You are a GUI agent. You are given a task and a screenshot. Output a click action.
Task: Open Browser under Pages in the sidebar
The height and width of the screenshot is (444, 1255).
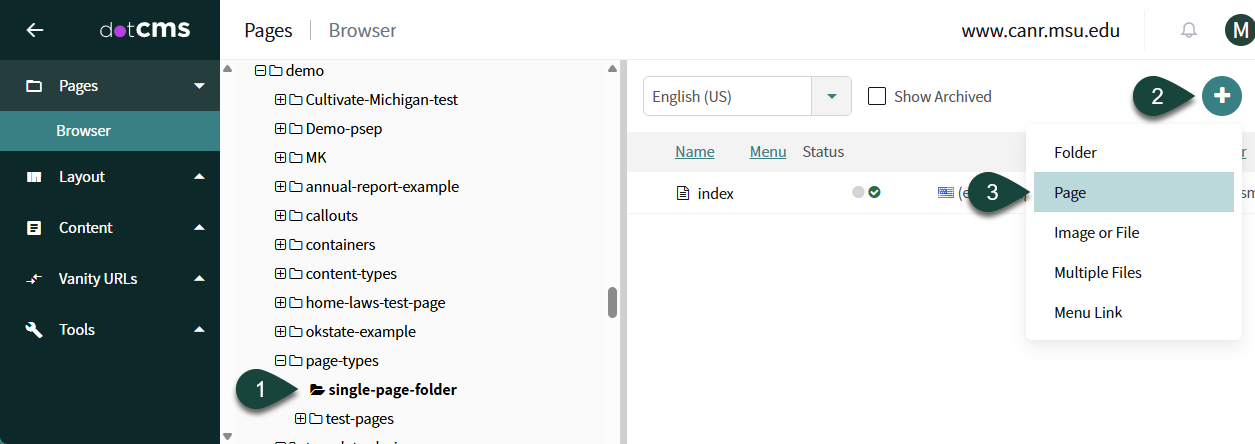(83, 131)
